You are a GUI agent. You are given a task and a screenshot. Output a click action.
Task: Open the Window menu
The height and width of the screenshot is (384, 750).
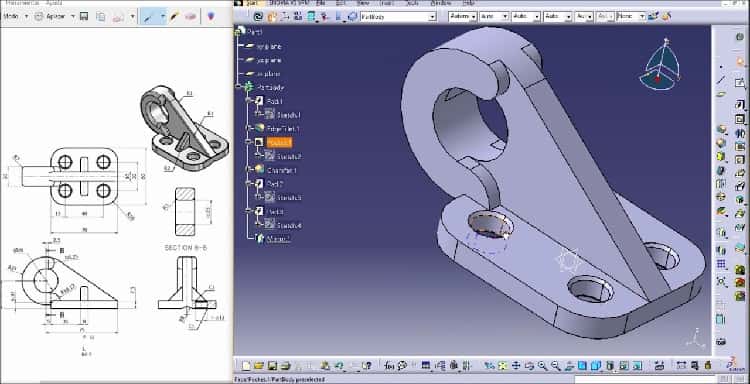tap(440, 3)
